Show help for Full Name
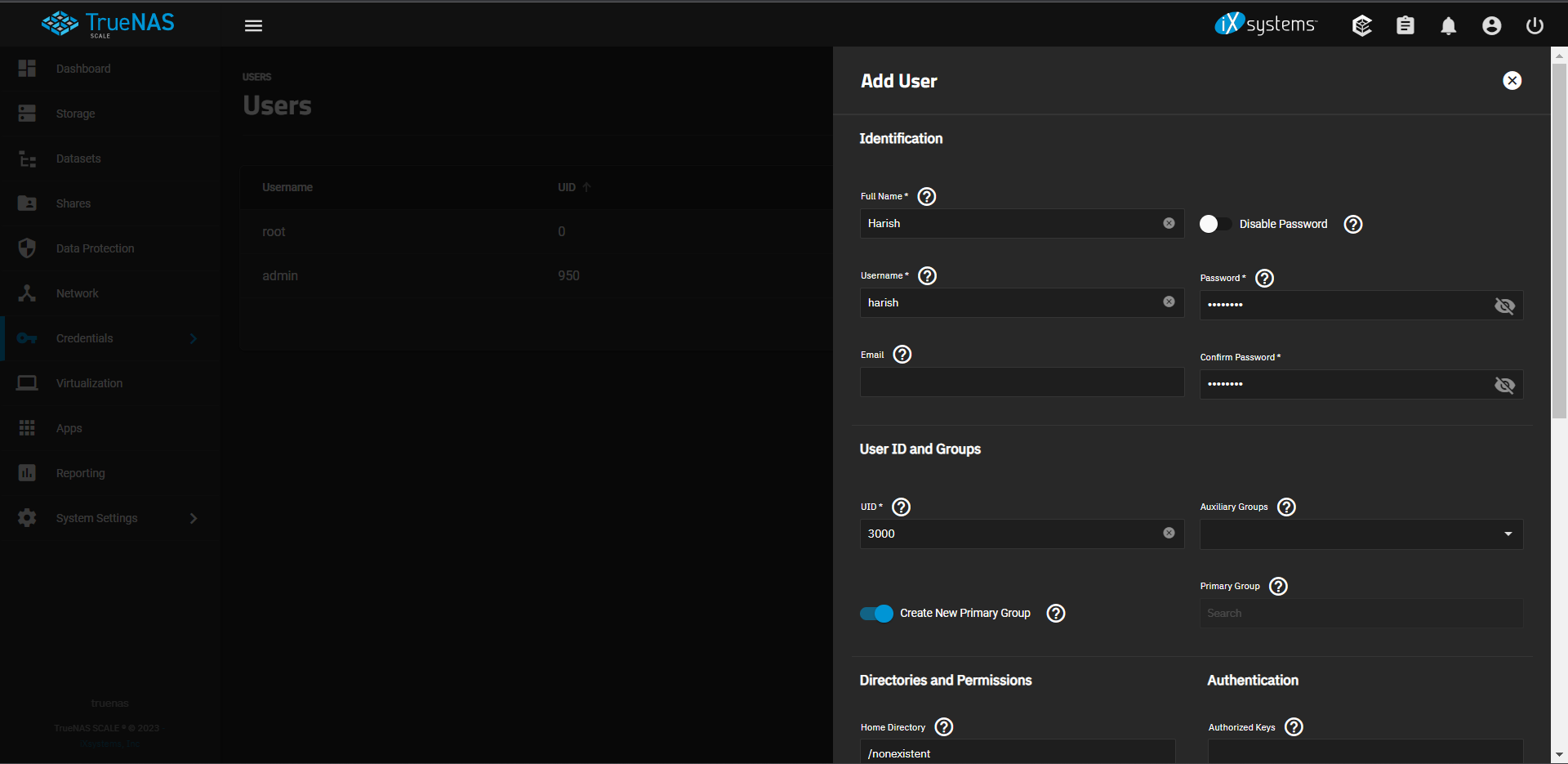The image size is (1568, 764). tap(927, 196)
